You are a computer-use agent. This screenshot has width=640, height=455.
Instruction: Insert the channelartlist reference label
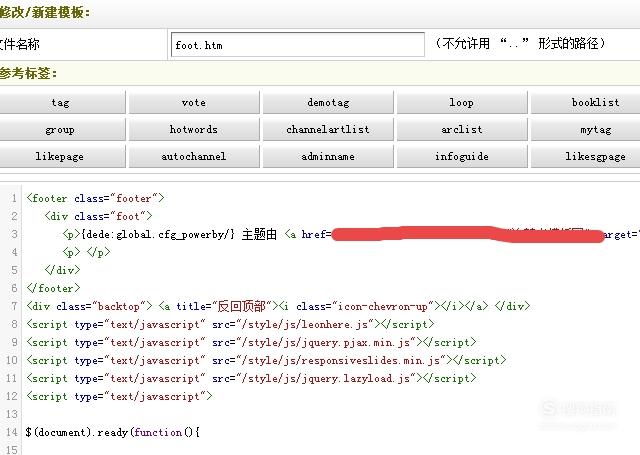coord(328,129)
